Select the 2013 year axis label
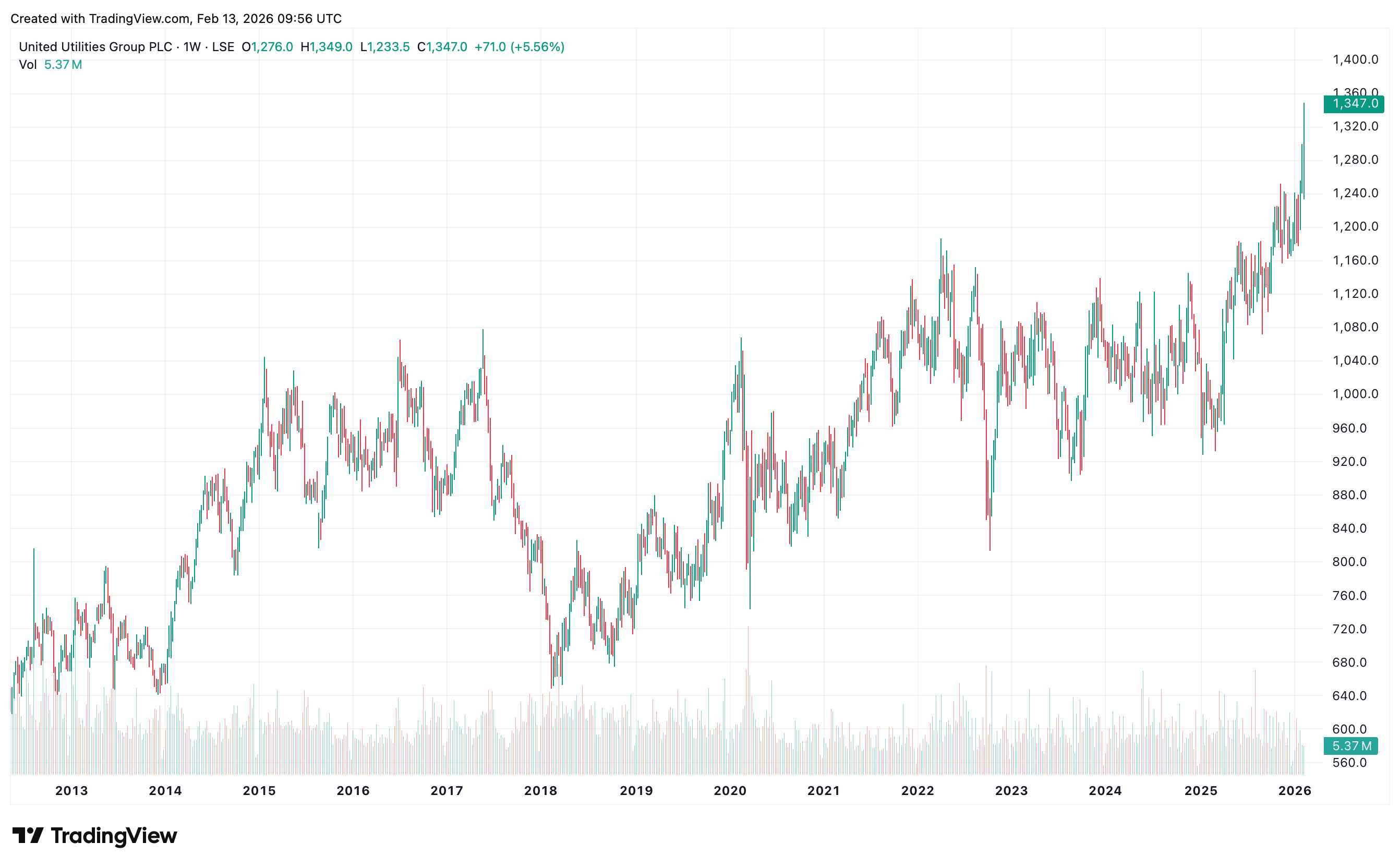Screen dimensions: 1400x867 [71, 791]
